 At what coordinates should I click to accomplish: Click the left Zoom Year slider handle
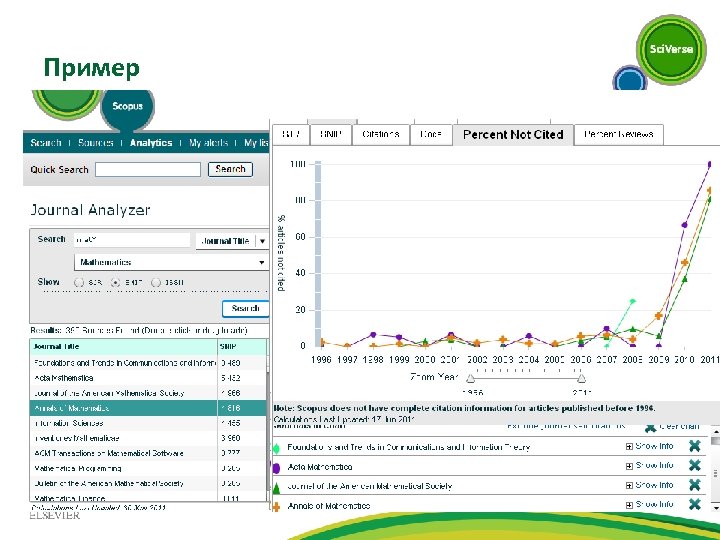[x=470, y=378]
